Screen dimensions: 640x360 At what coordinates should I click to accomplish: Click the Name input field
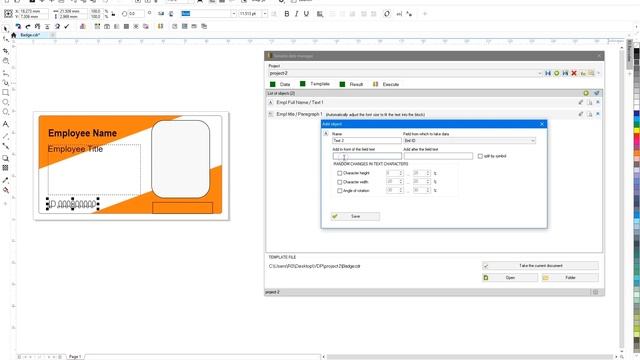[367, 140]
